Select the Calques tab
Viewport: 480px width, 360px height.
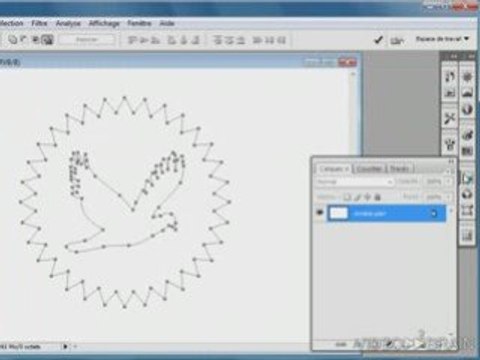334,169
